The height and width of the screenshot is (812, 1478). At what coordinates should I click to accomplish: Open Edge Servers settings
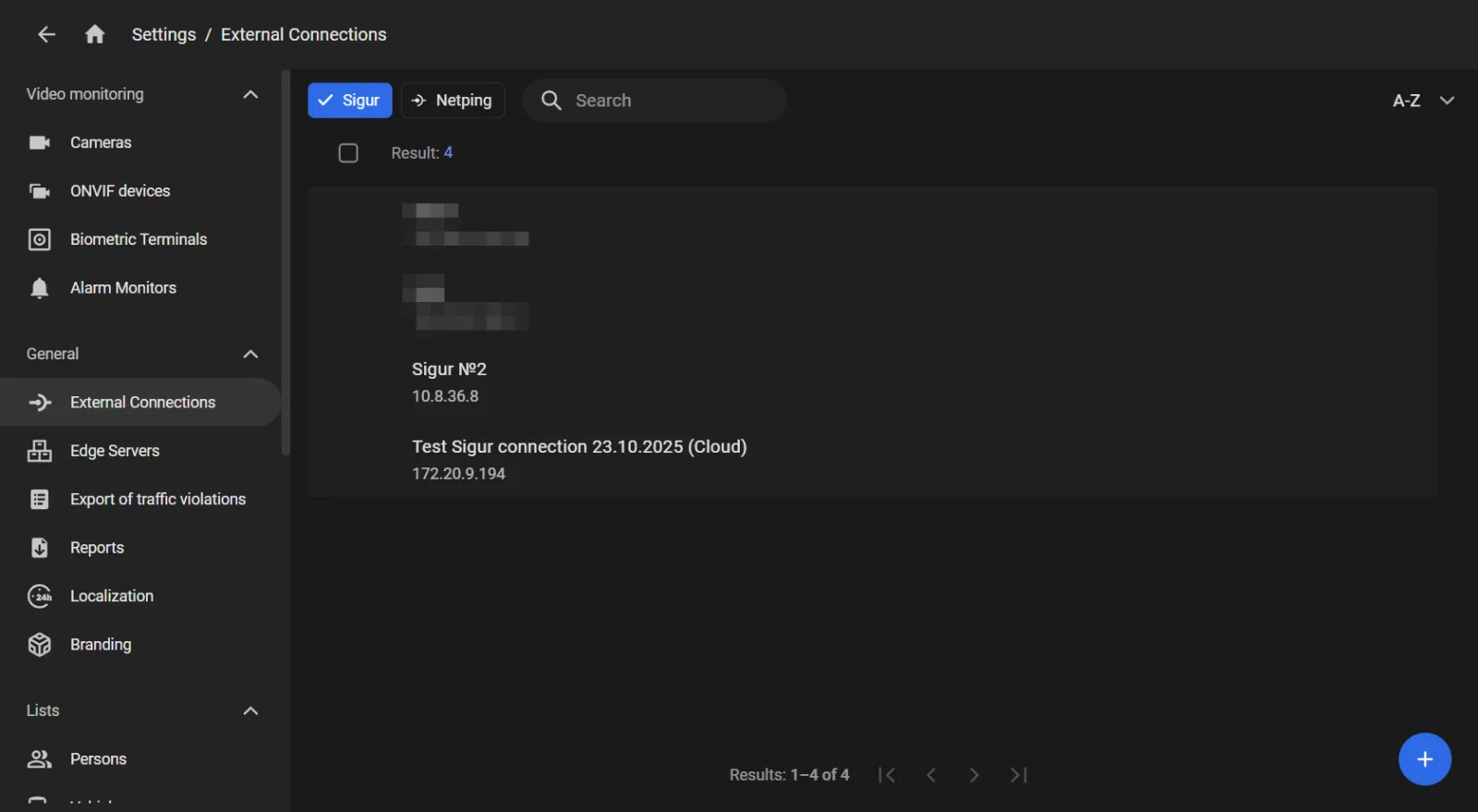pos(115,451)
